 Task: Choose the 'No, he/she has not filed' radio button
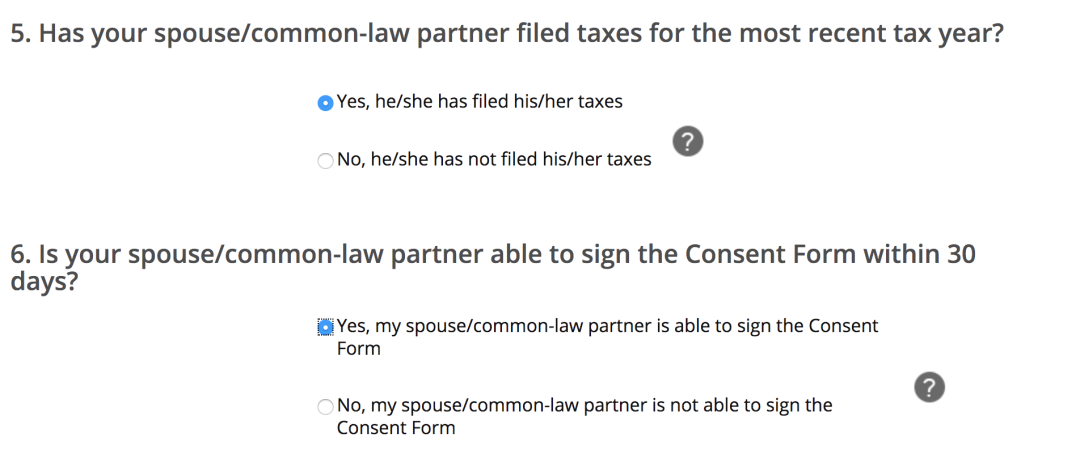[x=325, y=160]
